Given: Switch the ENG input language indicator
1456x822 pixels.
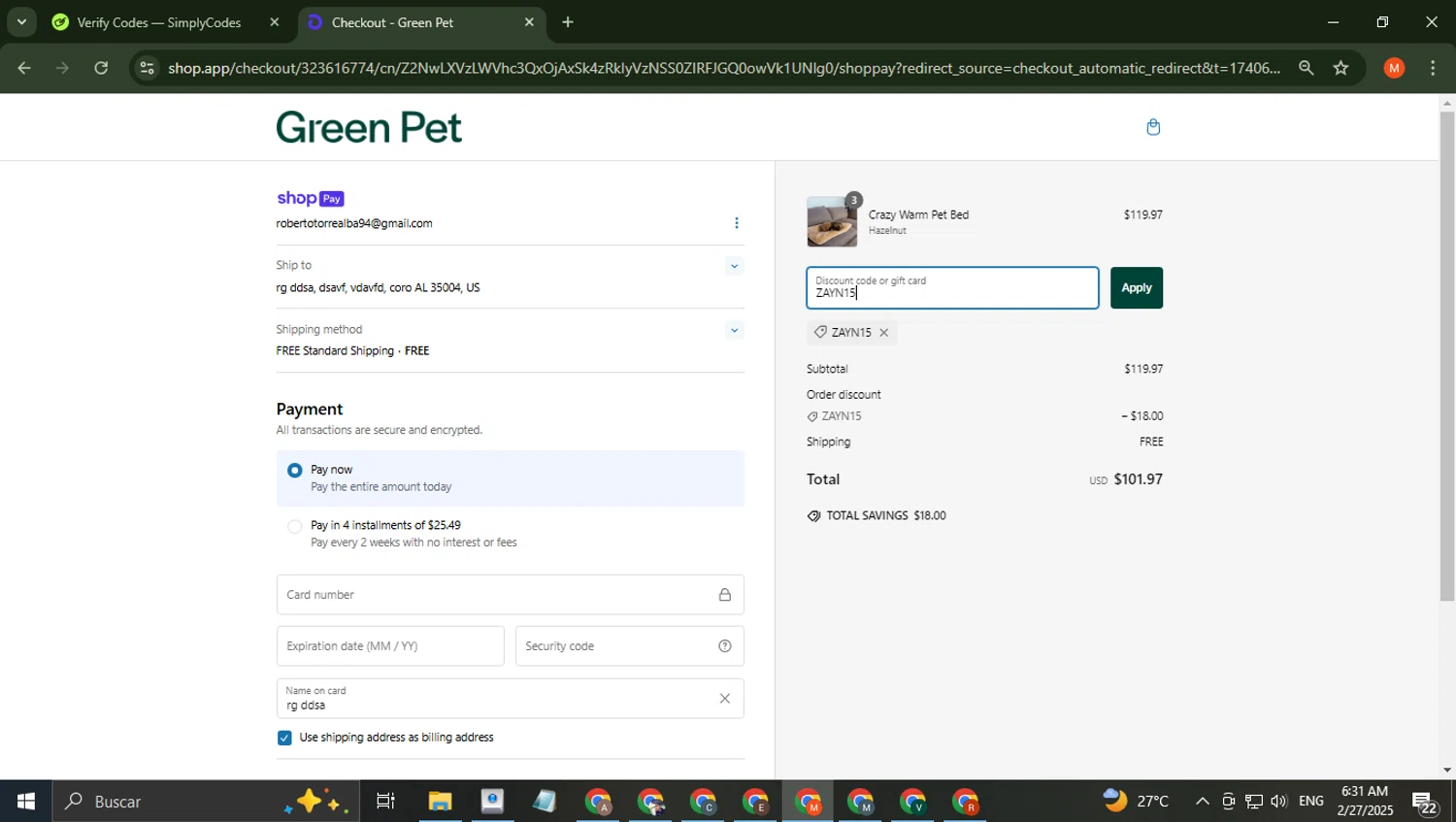Looking at the screenshot, I should [1311, 802].
